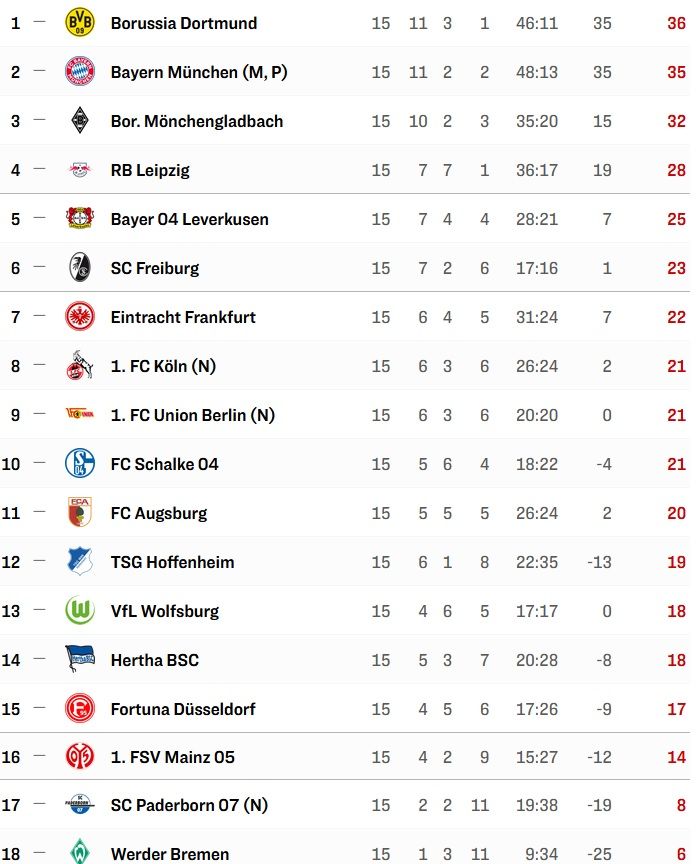Click the Borussia Dortmund club crest
Image resolution: width=696 pixels, height=864 pixels.
[80, 22]
